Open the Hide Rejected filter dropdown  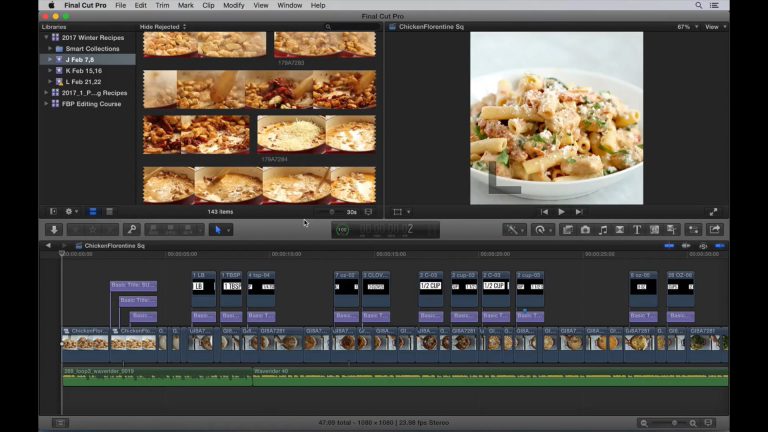pos(163,27)
